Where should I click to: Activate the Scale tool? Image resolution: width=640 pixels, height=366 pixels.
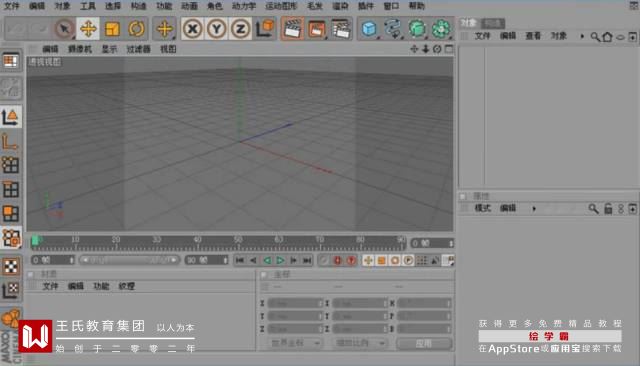click(x=112, y=29)
